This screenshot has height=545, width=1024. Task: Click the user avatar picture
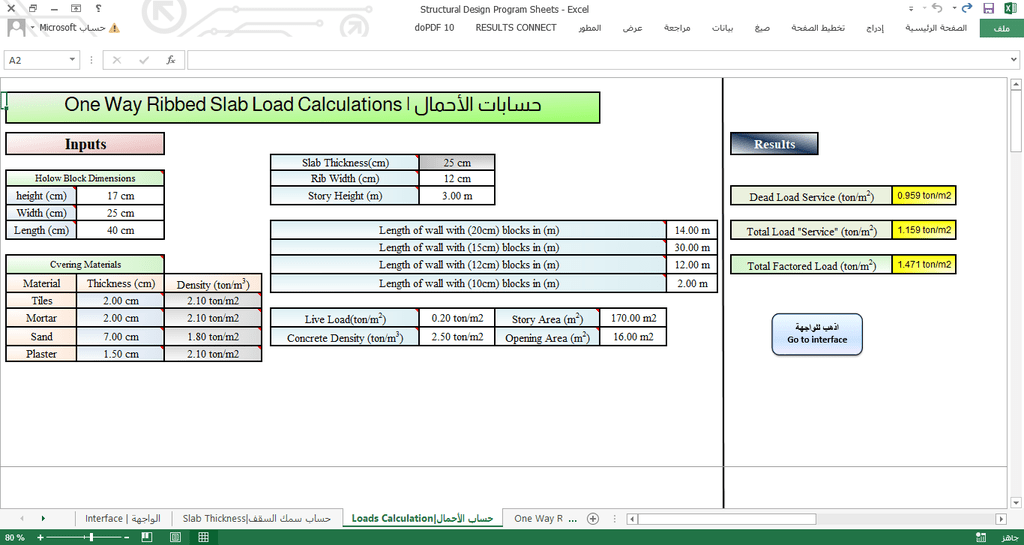(16, 27)
